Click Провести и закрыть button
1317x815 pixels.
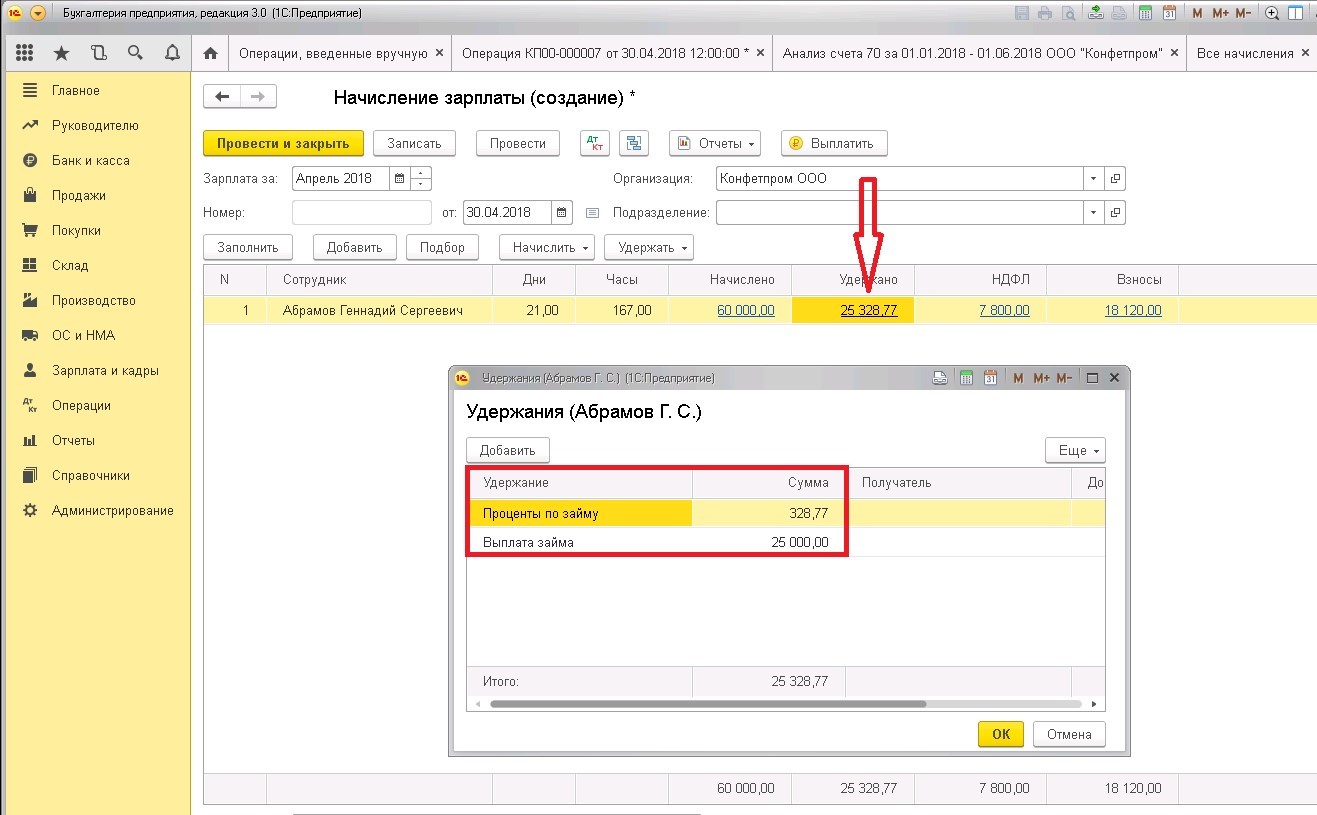283,143
